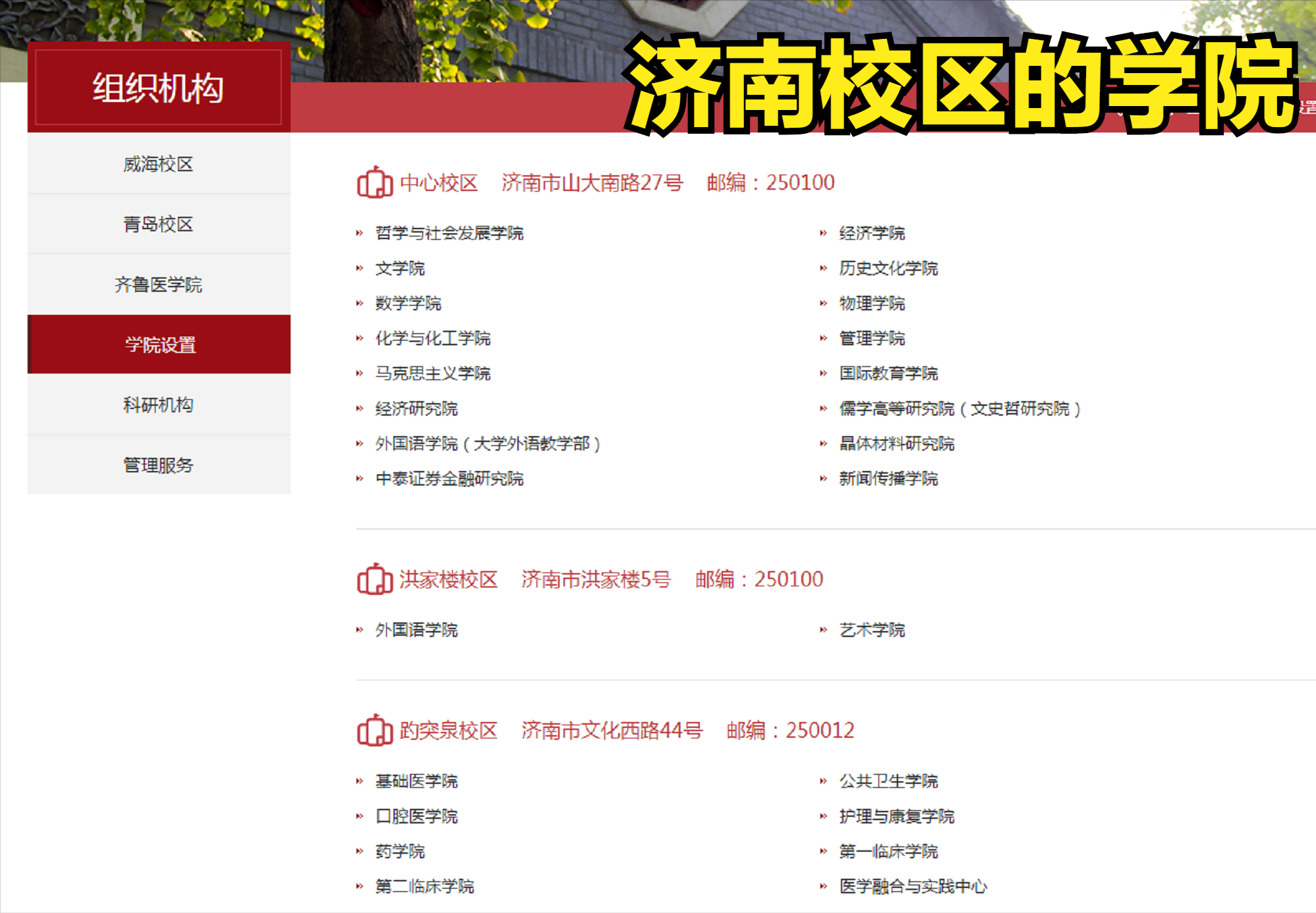Select 齐鲁医学院 in sidebar
1316x913 pixels.
click(x=158, y=285)
